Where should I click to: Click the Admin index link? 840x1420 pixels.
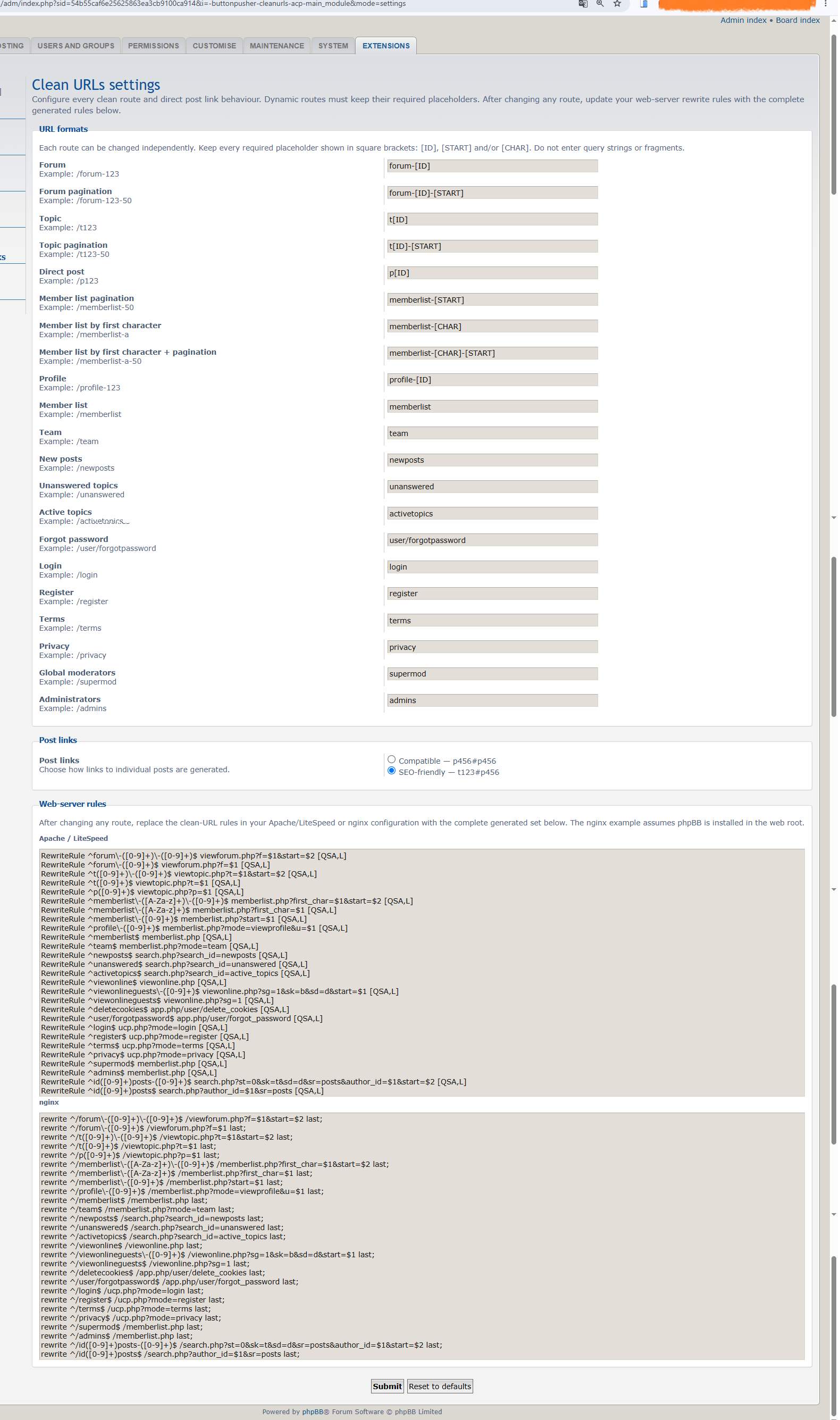tap(743, 20)
